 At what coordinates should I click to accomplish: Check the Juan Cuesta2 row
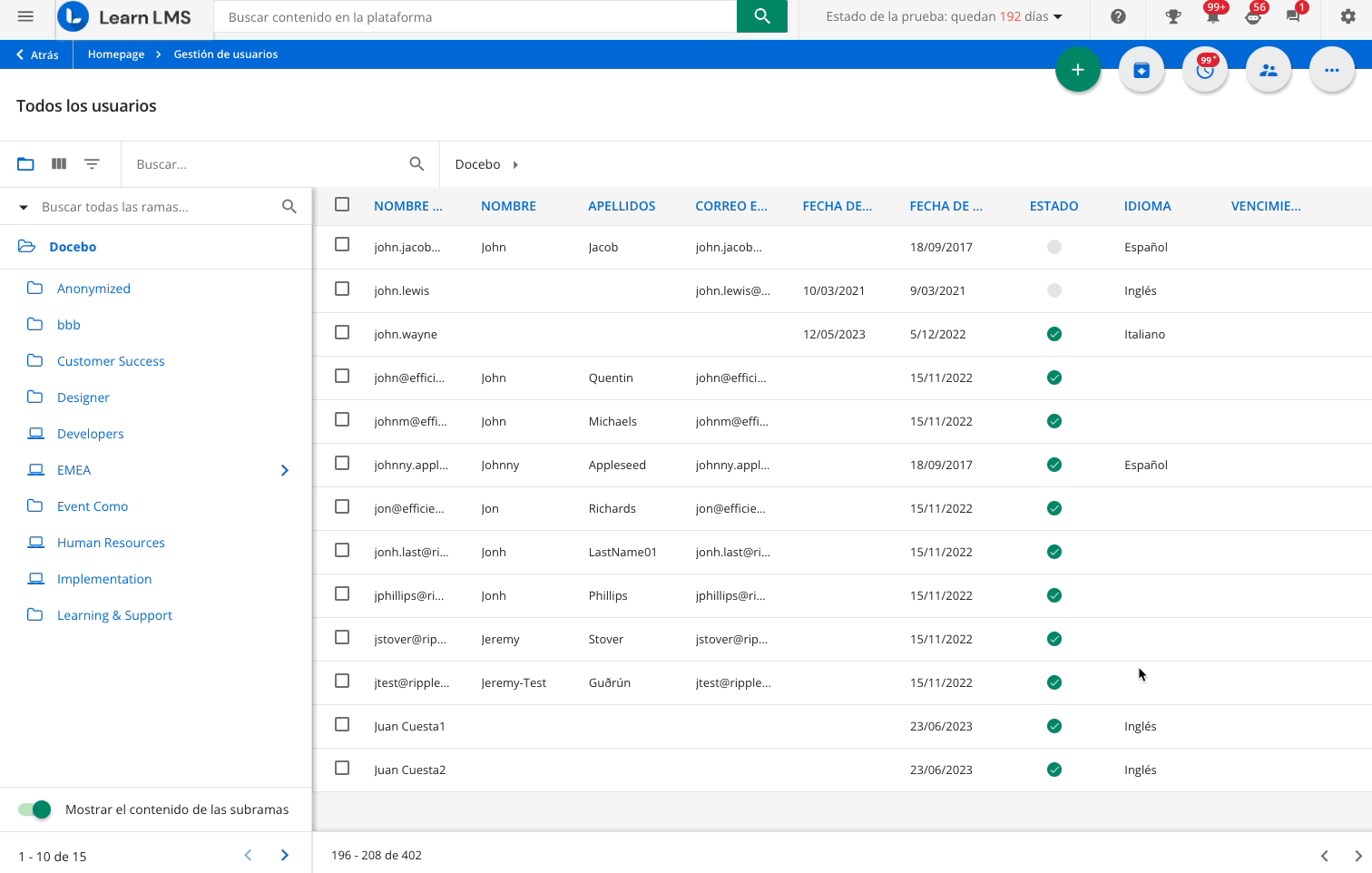[342, 768]
